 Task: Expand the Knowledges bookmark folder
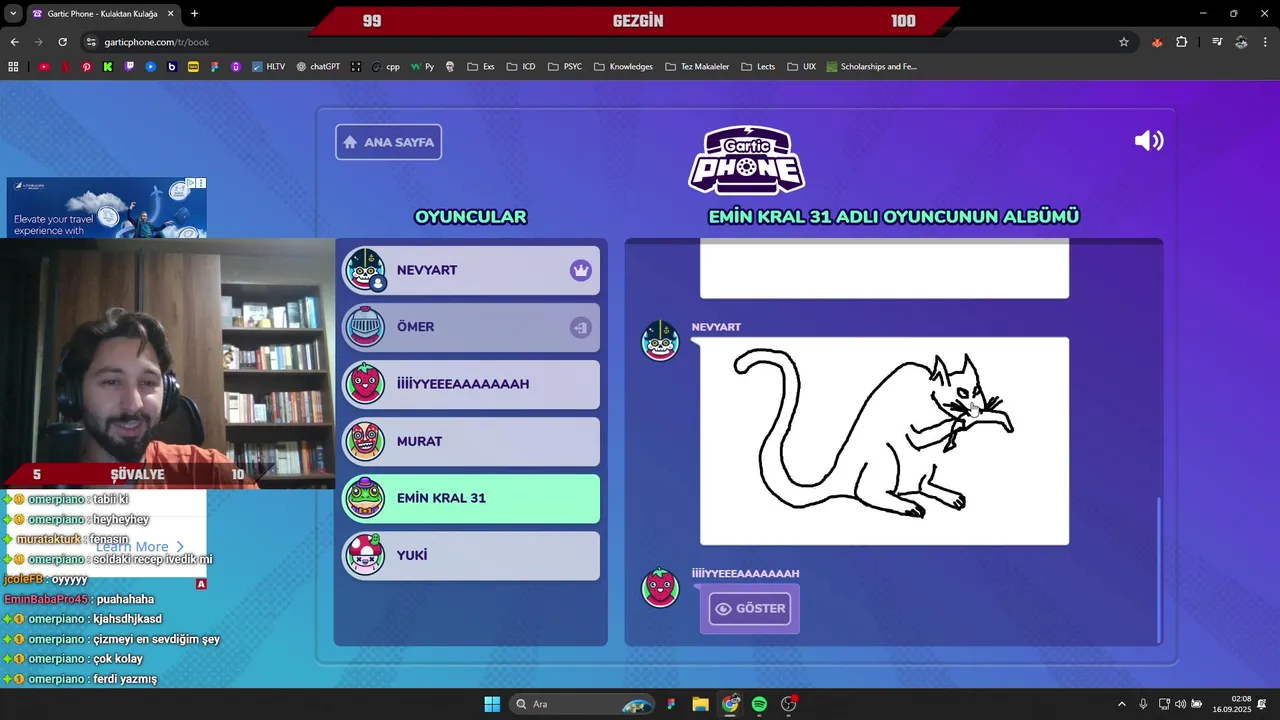click(x=623, y=67)
